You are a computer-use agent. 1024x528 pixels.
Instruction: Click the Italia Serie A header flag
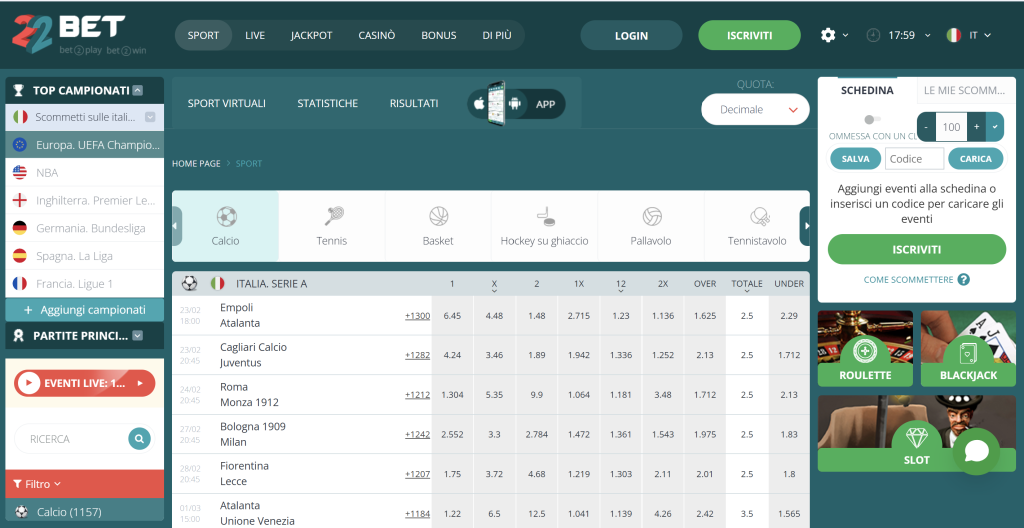(217, 284)
